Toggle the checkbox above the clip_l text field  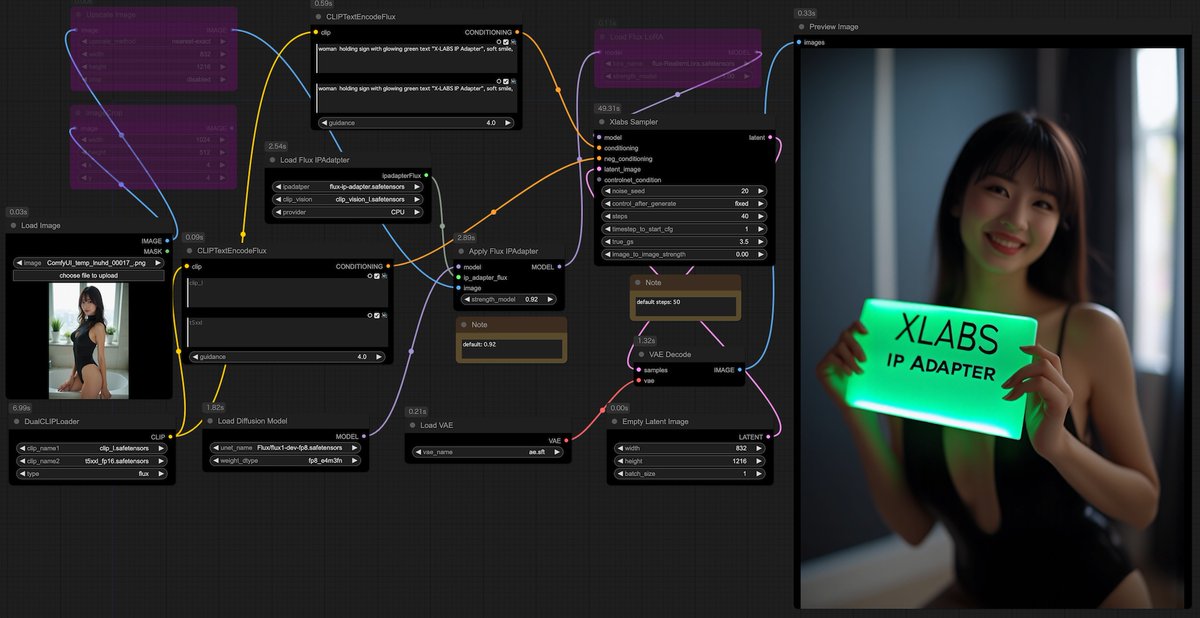click(x=377, y=275)
